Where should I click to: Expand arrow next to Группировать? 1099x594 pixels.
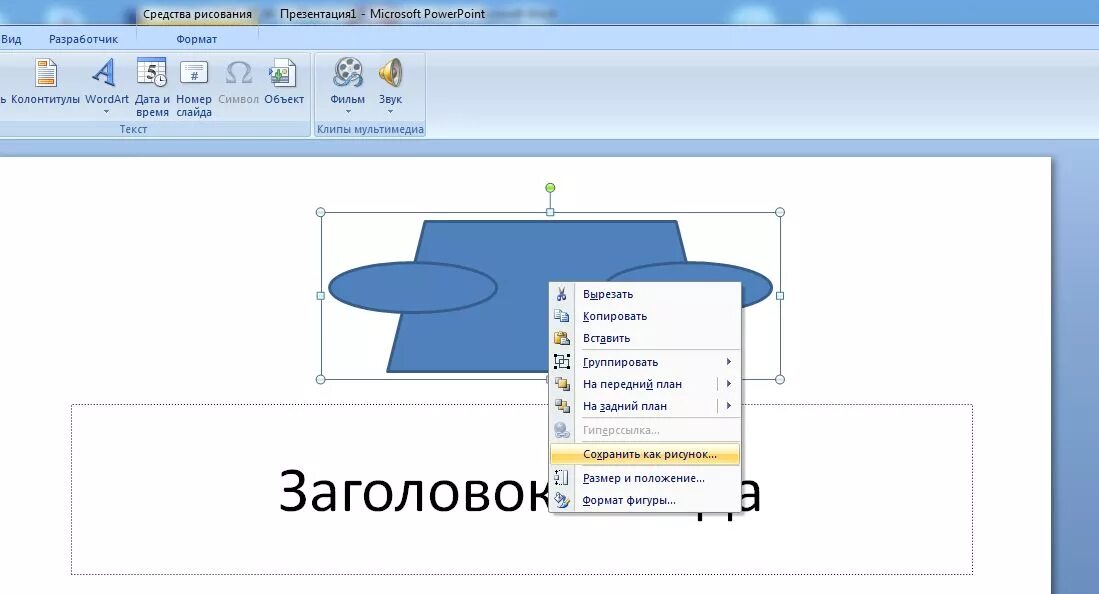click(729, 362)
